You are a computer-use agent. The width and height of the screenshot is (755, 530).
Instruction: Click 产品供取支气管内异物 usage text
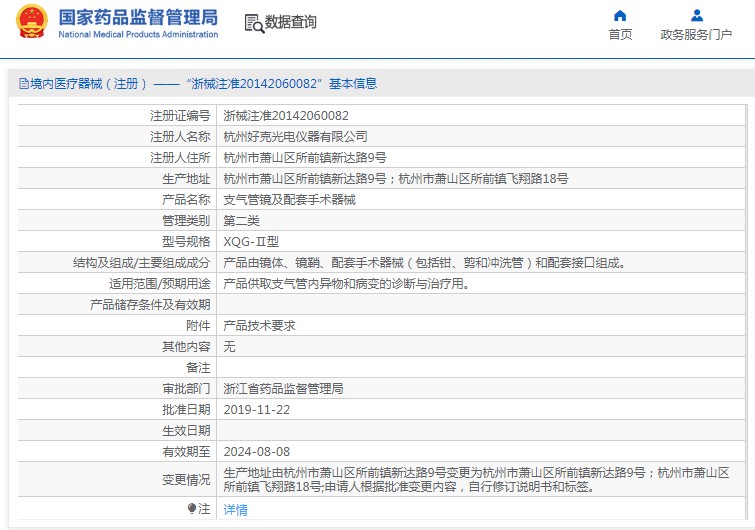pyautogui.click(x=346, y=284)
